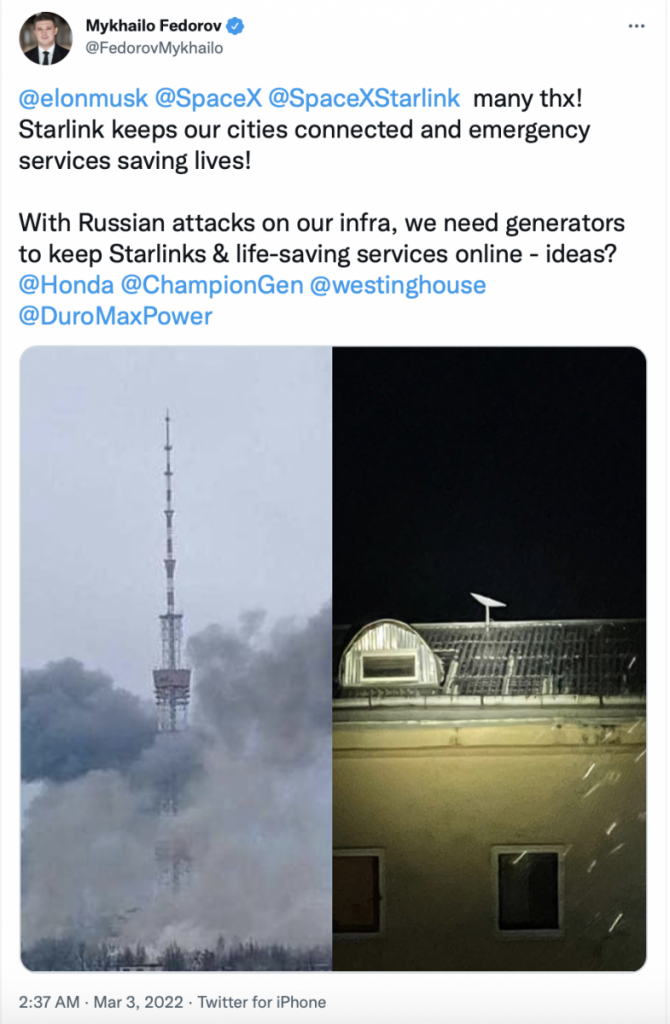Click the Mykhailo Fedorov display name

coord(153,26)
